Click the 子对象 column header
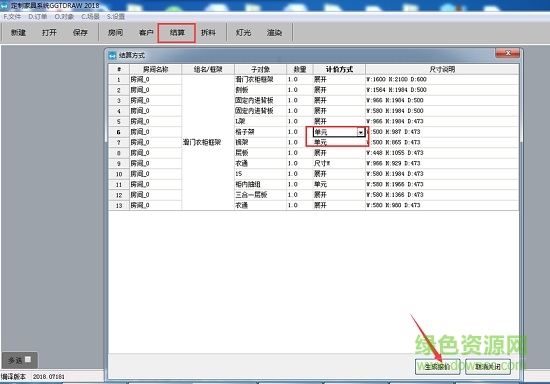550x384 pixels. [x=260, y=69]
